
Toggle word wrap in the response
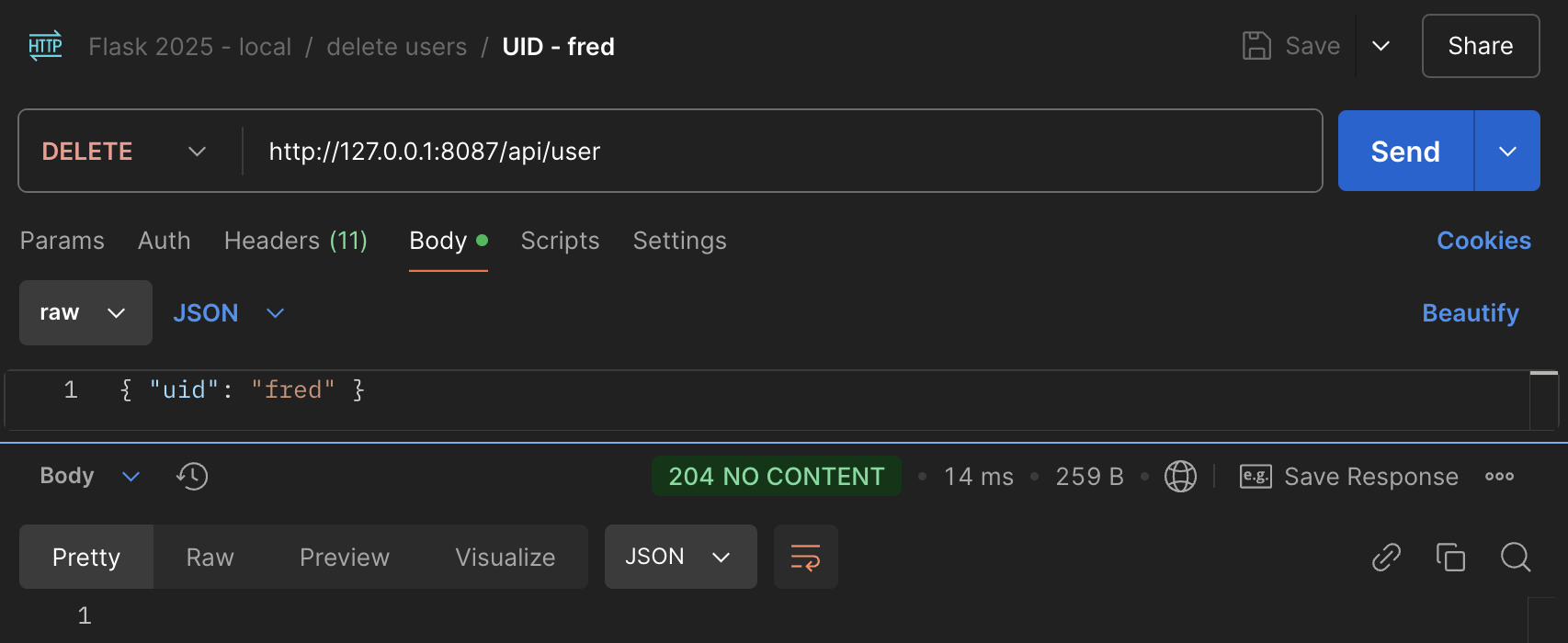point(805,557)
